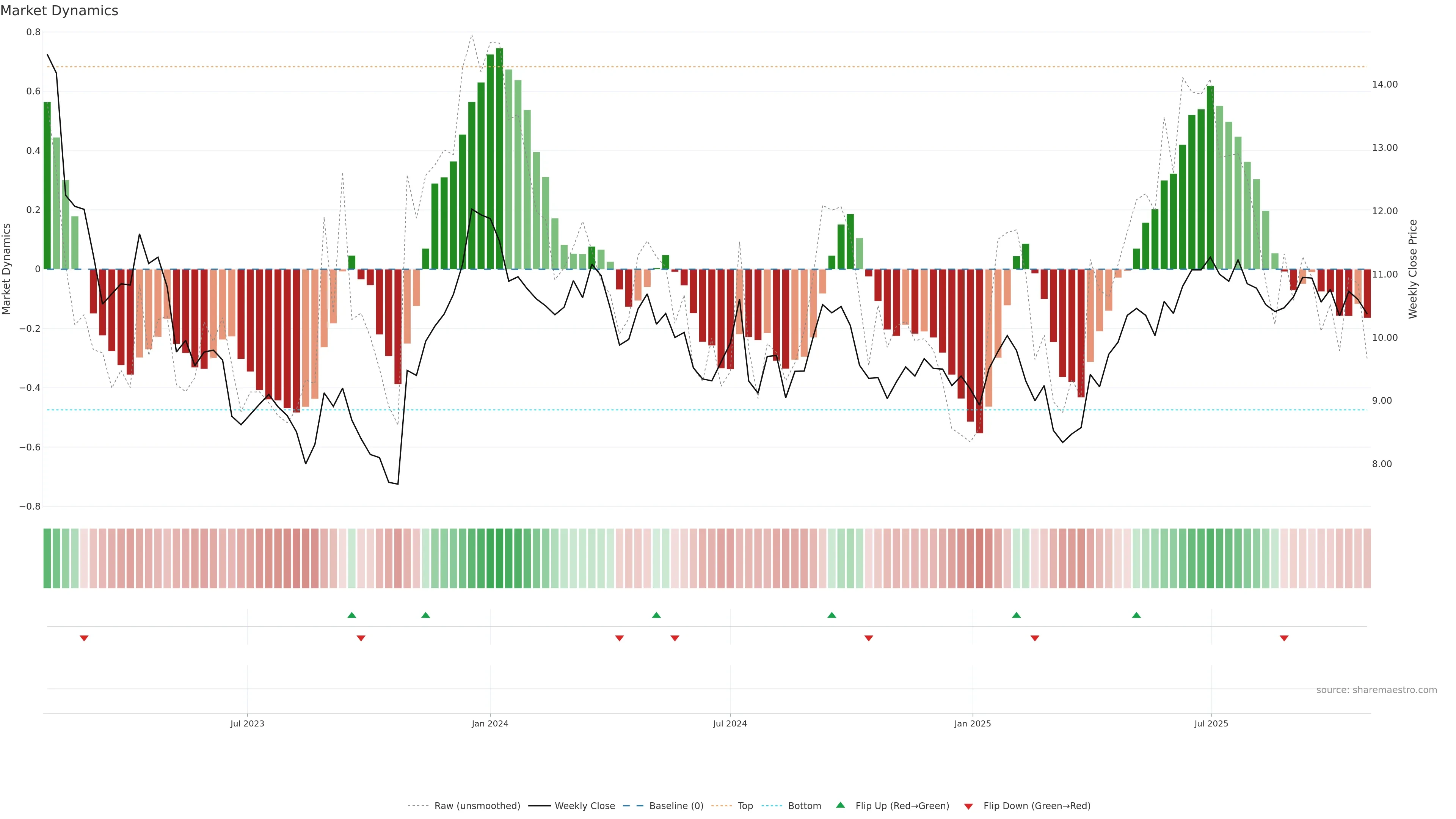The width and height of the screenshot is (1456, 819).
Task: Click the green Flip Up triangle in the legend
Action: click(841, 805)
